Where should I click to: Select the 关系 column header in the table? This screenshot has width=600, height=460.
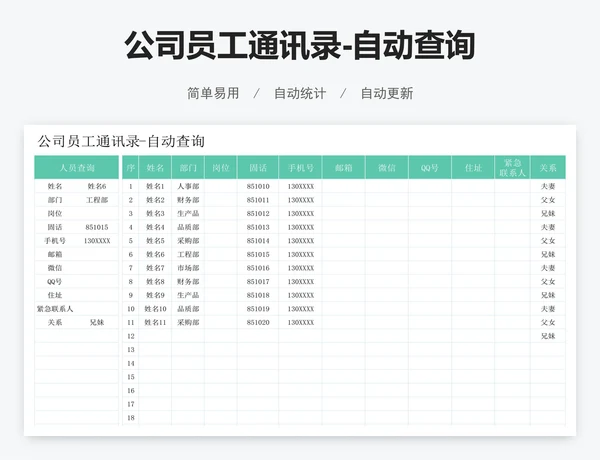(x=548, y=168)
